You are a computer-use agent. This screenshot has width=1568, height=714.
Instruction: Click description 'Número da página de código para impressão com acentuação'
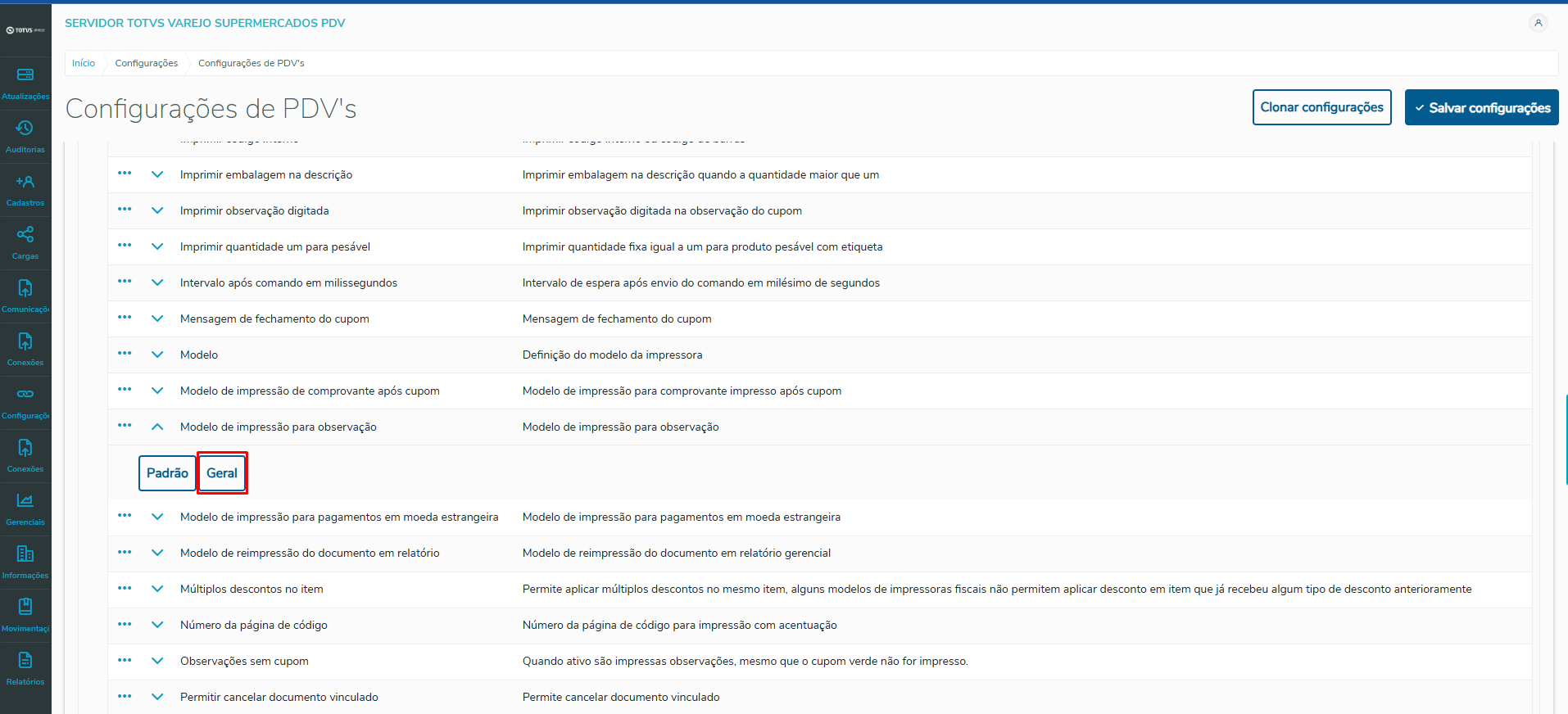(680, 625)
